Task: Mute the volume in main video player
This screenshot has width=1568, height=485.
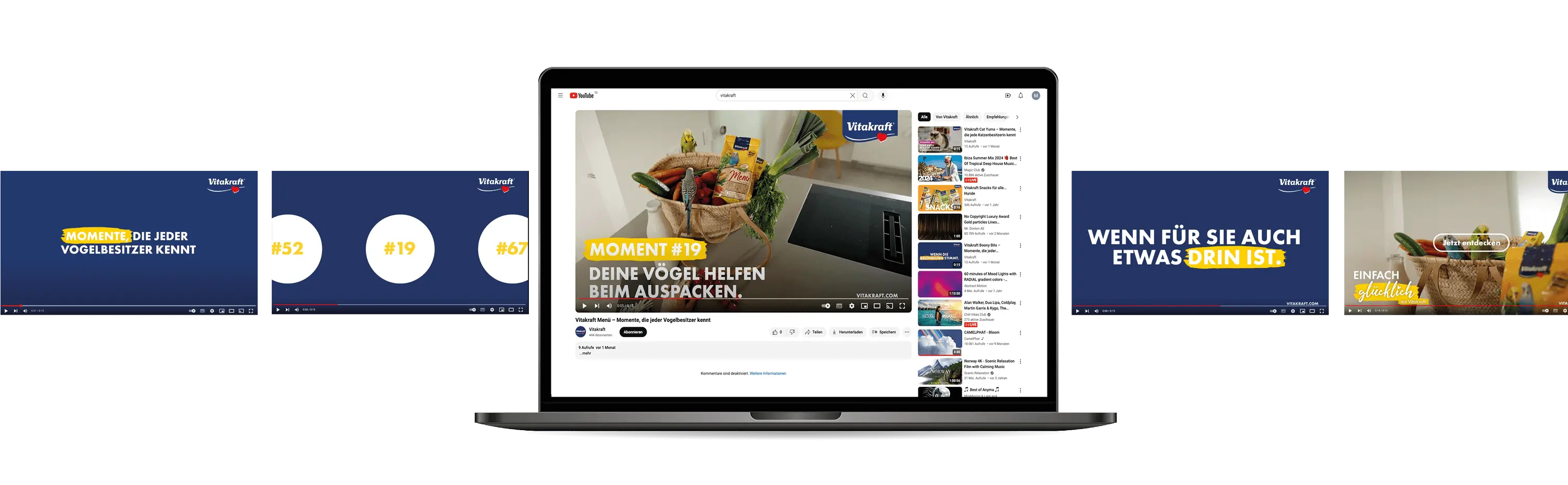Action: pyautogui.click(x=609, y=306)
